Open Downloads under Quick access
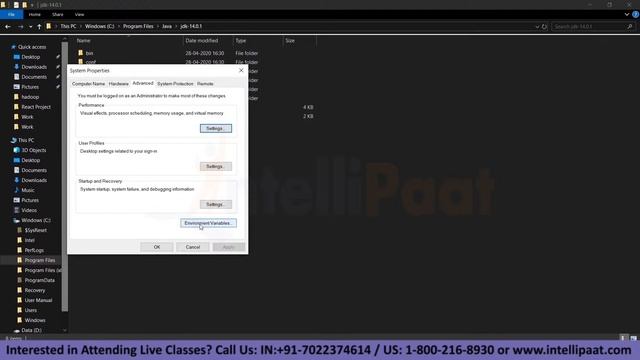This screenshot has width=640, height=360. [34, 67]
